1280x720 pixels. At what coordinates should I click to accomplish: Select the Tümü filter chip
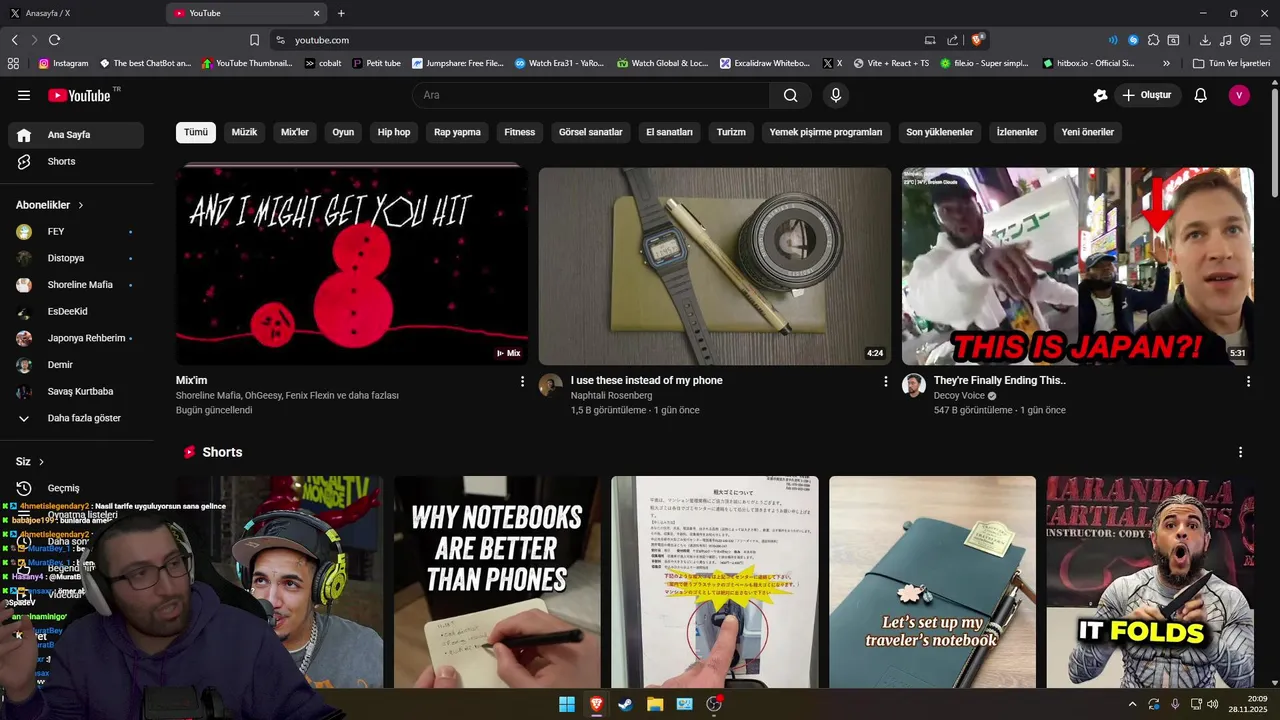196,132
